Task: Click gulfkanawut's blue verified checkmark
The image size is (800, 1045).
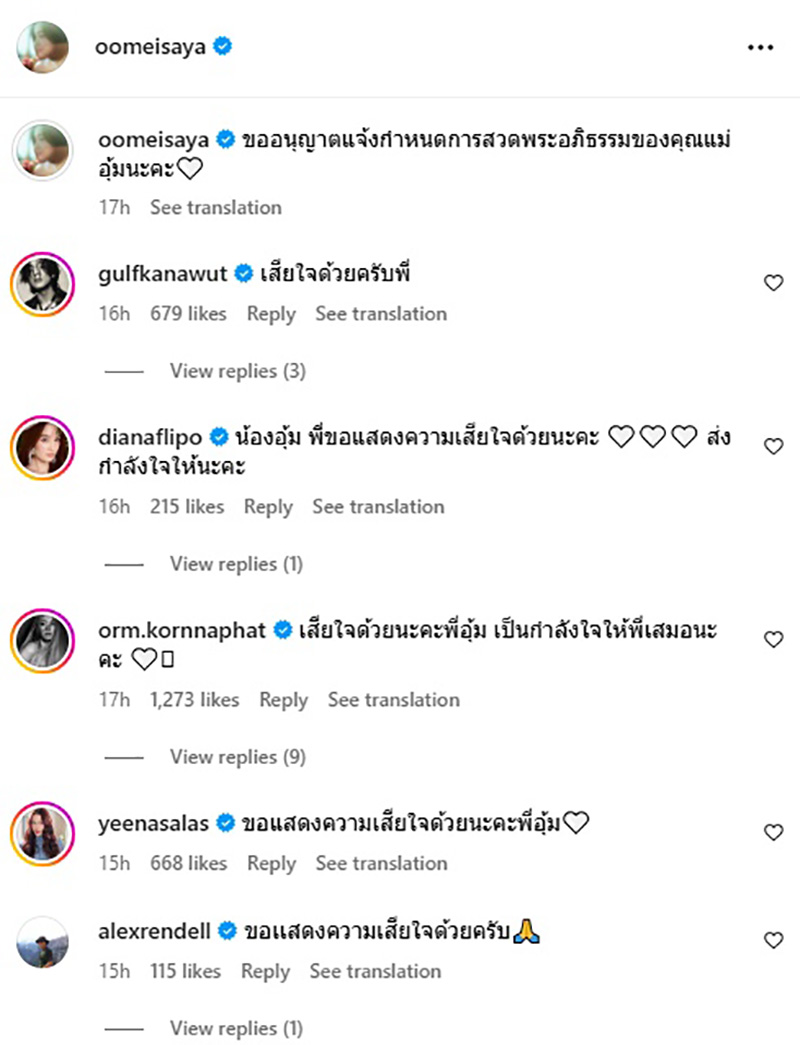Action: click(242, 272)
